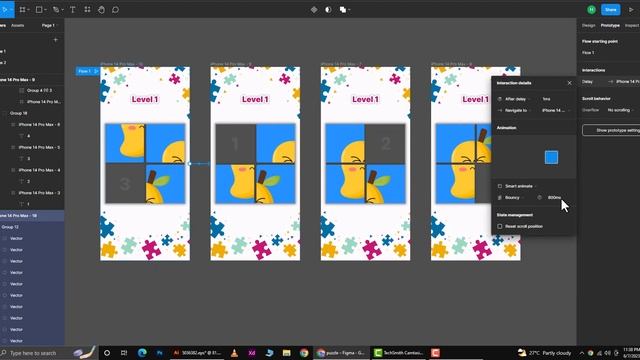Click the play icon on Flow 1 tag
The width and height of the screenshot is (640, 360).
[96, 71]
